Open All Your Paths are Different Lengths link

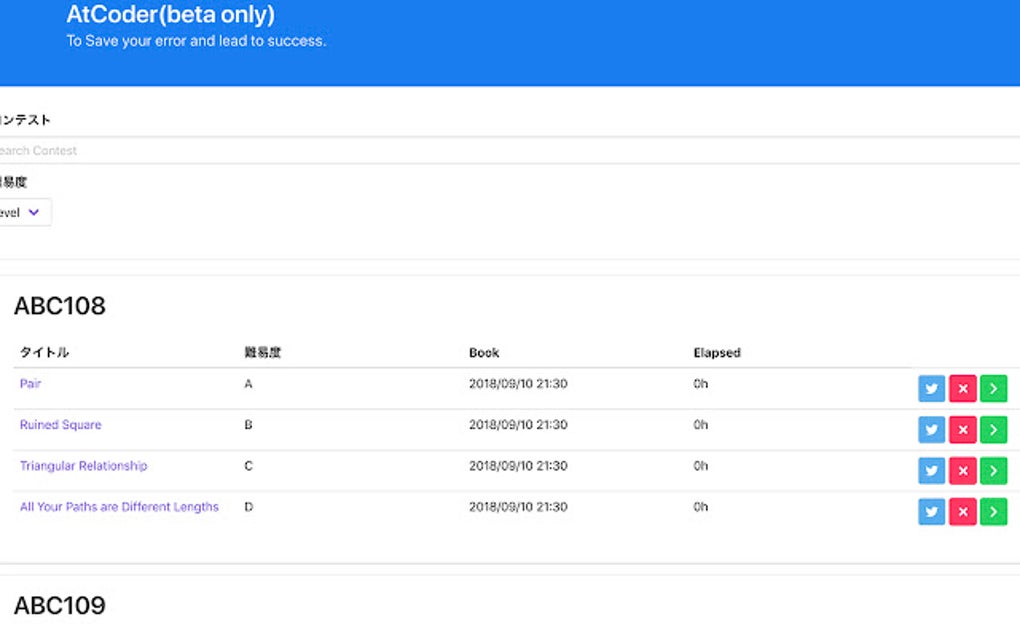(119, 507)
